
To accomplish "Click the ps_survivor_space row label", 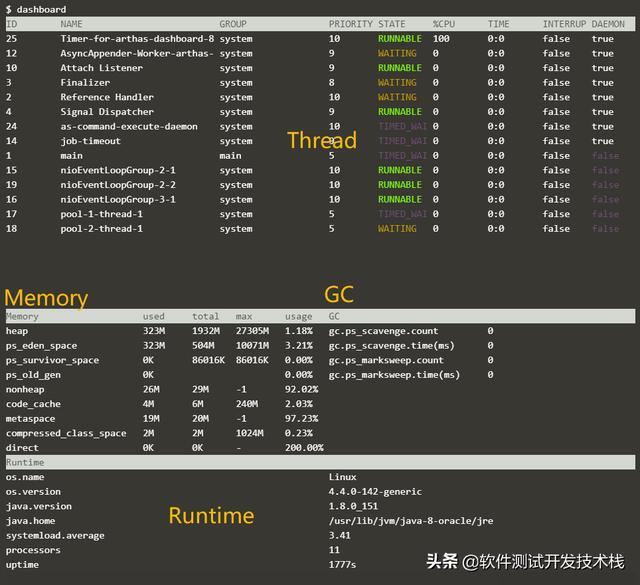I will click(x=52, y=360).
